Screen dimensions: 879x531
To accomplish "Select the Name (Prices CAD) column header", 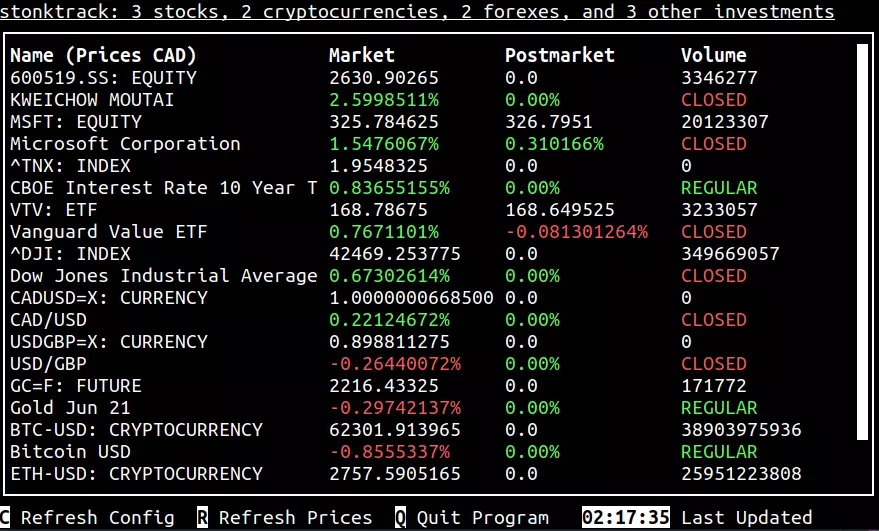I will [103, 55].
